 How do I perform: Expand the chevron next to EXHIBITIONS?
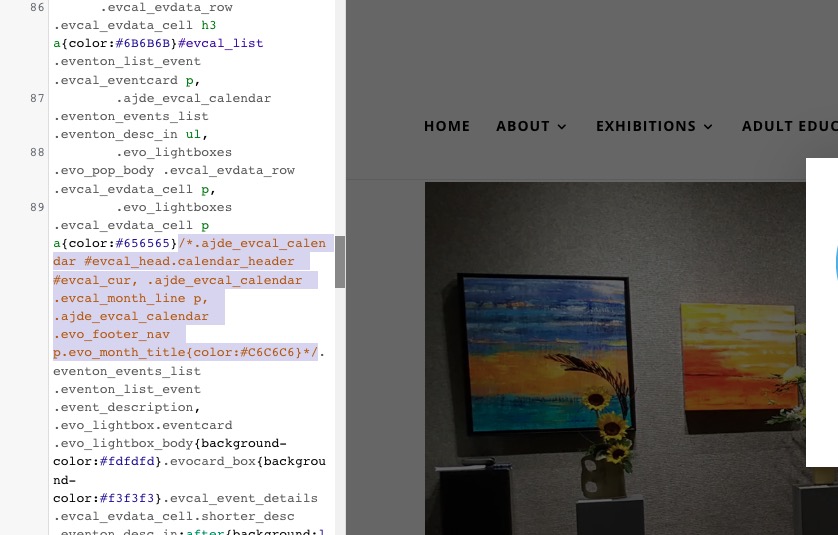point(708,127)
